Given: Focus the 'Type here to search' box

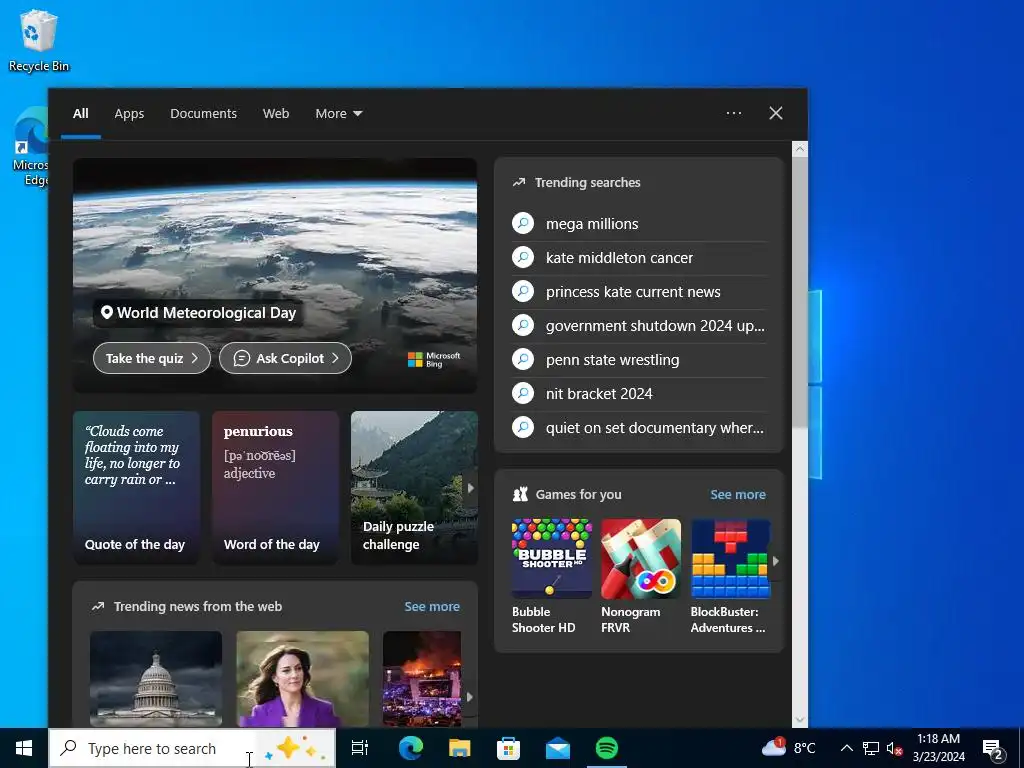Looking at the screenshot, I should click(x=192, y=748).
